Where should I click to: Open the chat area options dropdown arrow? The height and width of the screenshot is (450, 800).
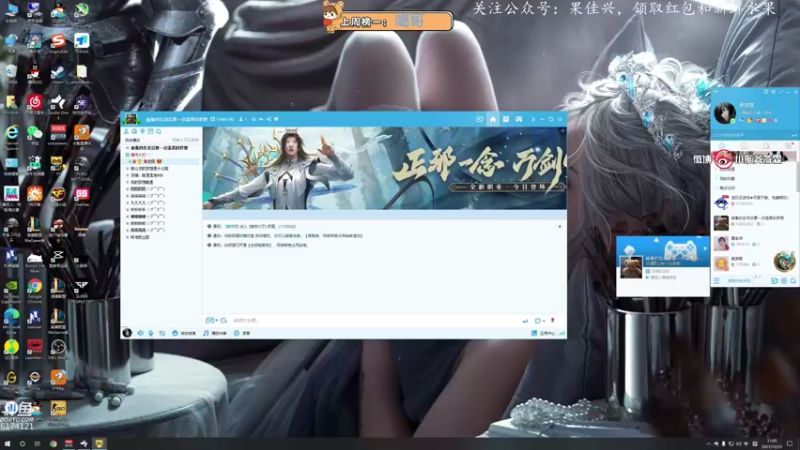[x=560, y=227]
